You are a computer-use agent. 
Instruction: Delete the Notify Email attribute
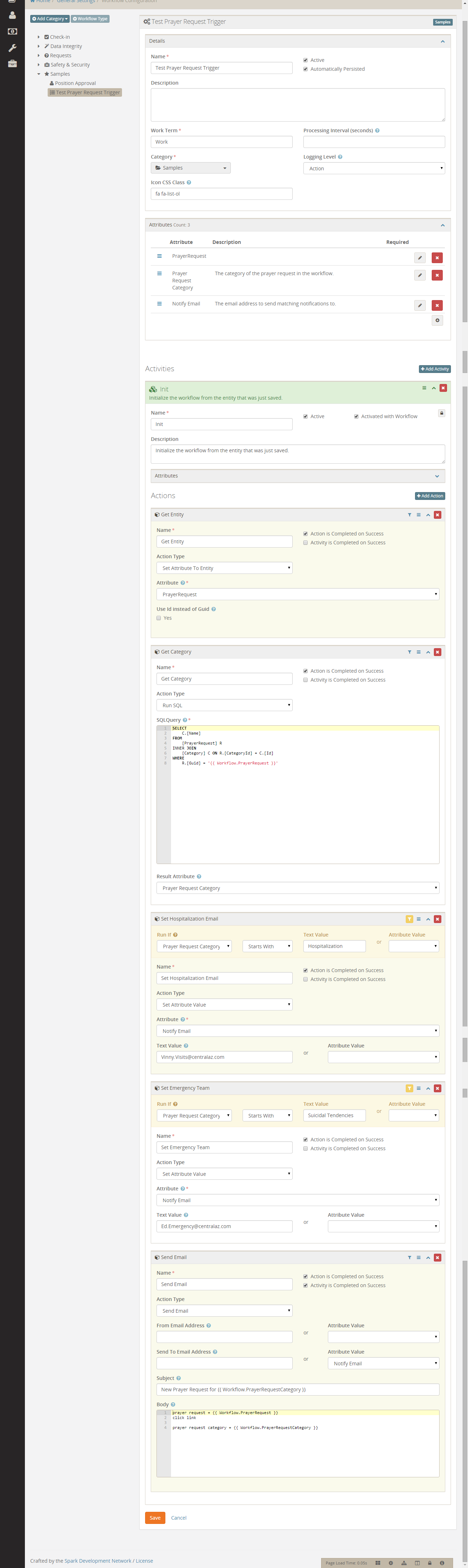(436, 305)
